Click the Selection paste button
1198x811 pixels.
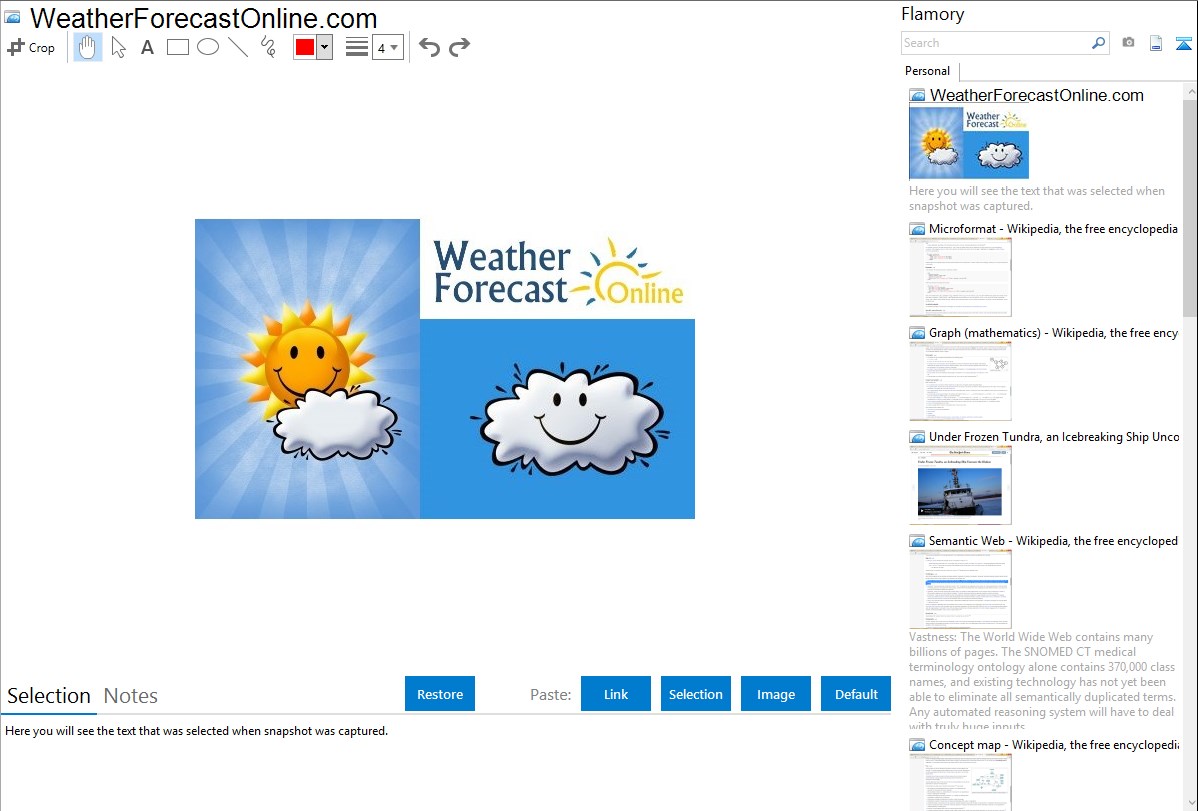click(695, 694)
